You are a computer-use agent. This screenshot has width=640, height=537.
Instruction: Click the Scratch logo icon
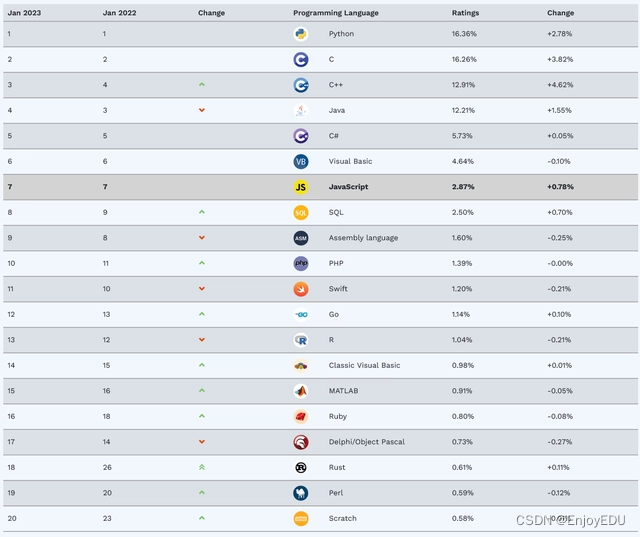(x=301, y=518)
